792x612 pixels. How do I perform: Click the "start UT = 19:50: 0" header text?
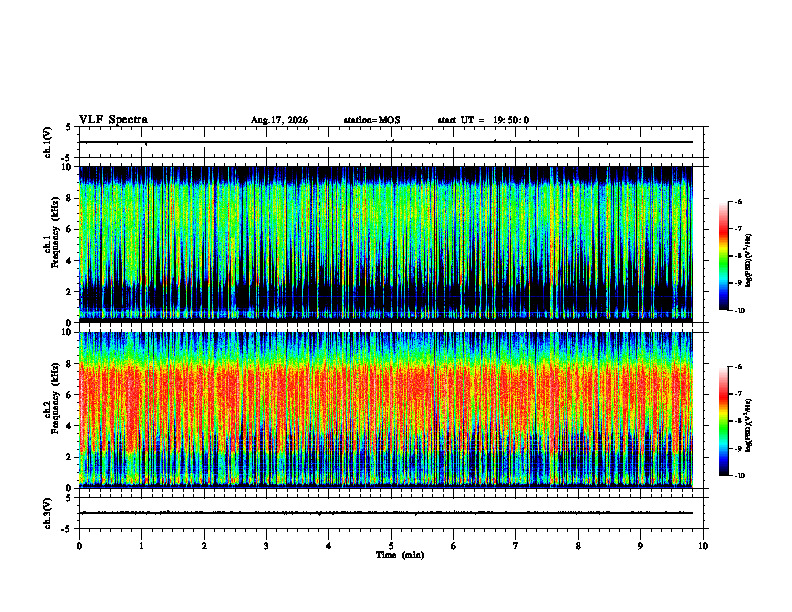coord(483,120)
